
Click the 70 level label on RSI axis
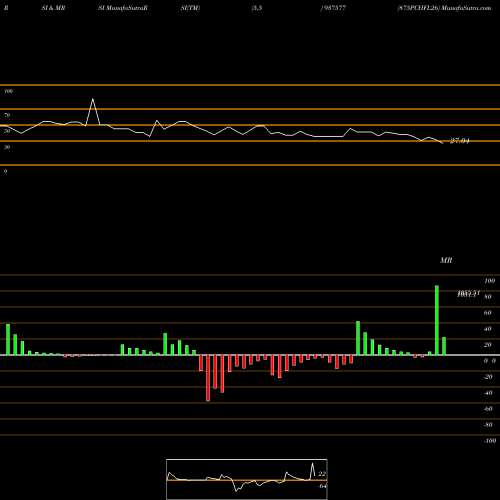[7, 115]
